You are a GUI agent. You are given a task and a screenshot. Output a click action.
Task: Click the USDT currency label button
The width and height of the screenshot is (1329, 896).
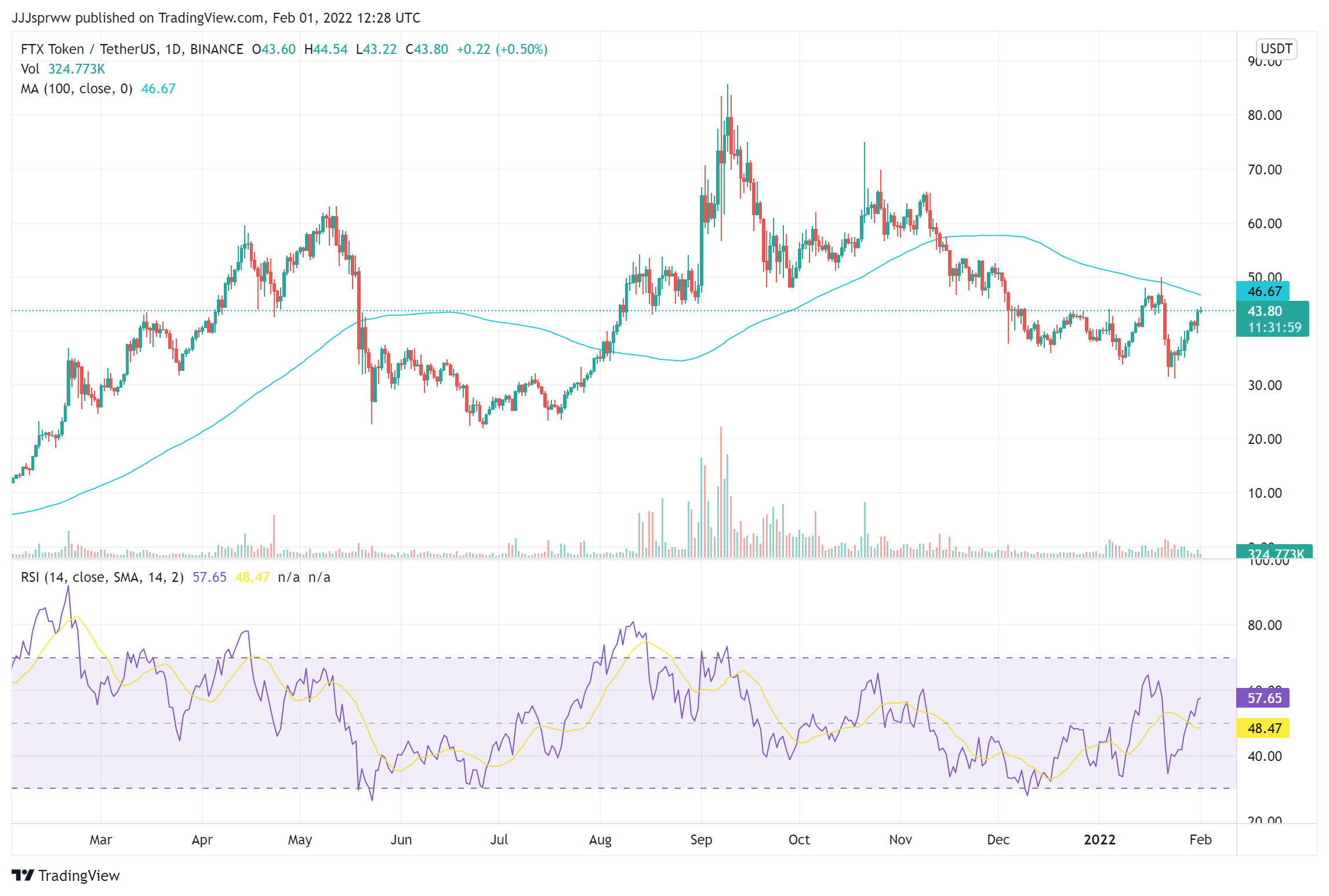1276,49
